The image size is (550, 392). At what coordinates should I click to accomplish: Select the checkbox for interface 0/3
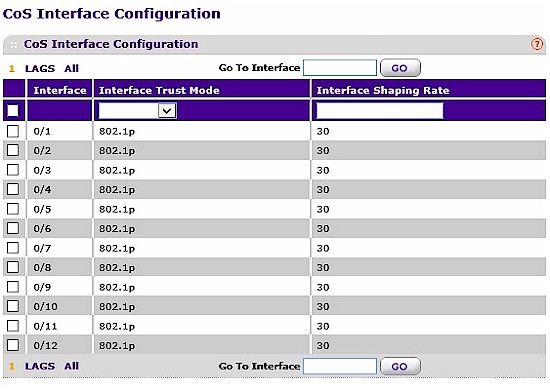(x=13, y=170)
